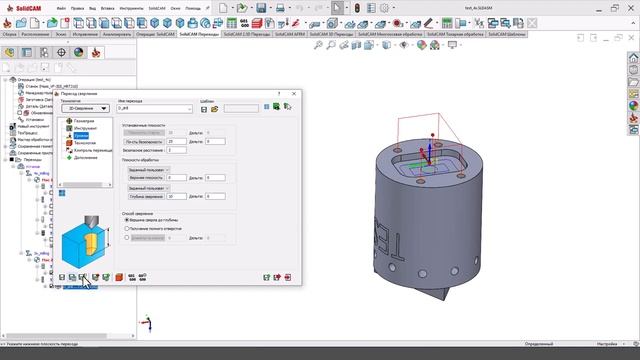This screenshot has width=640, height=360.
Task: Click the new document icon in the title bar
Action: click(x=223, y=8)
